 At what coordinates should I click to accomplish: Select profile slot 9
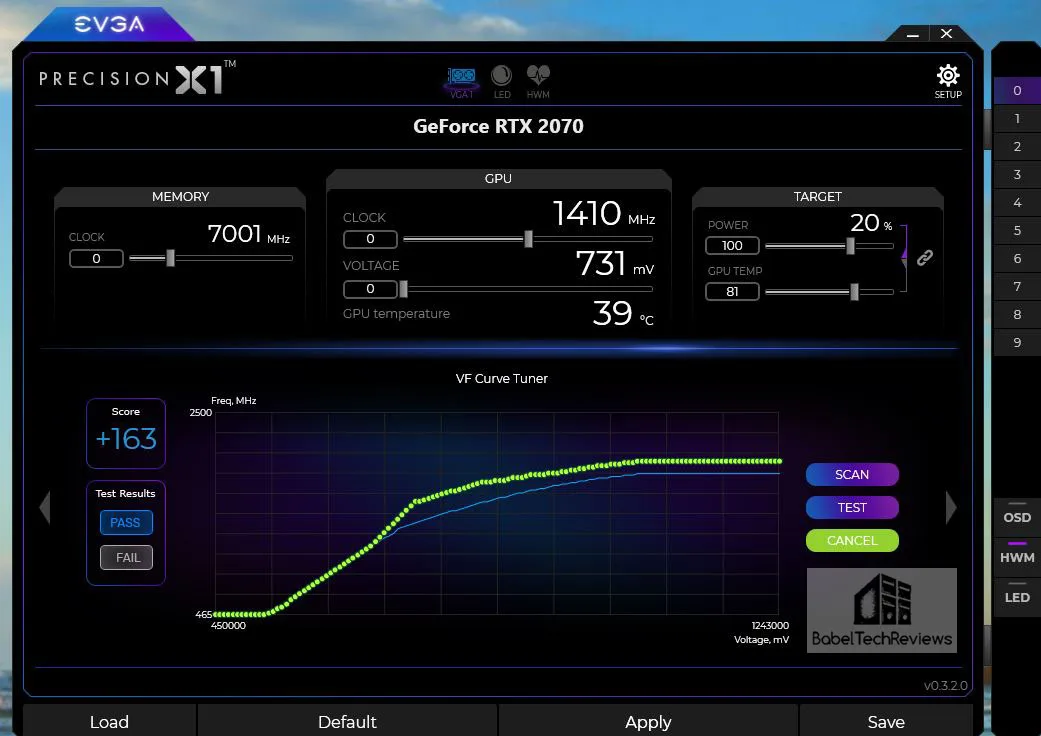tap(1016, 342)
